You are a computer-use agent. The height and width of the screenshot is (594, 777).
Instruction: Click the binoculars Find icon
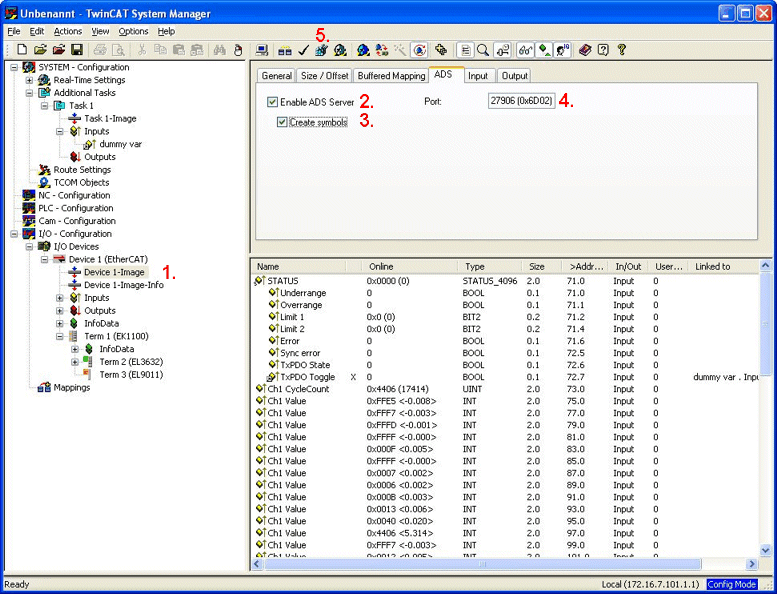point(220,50)
